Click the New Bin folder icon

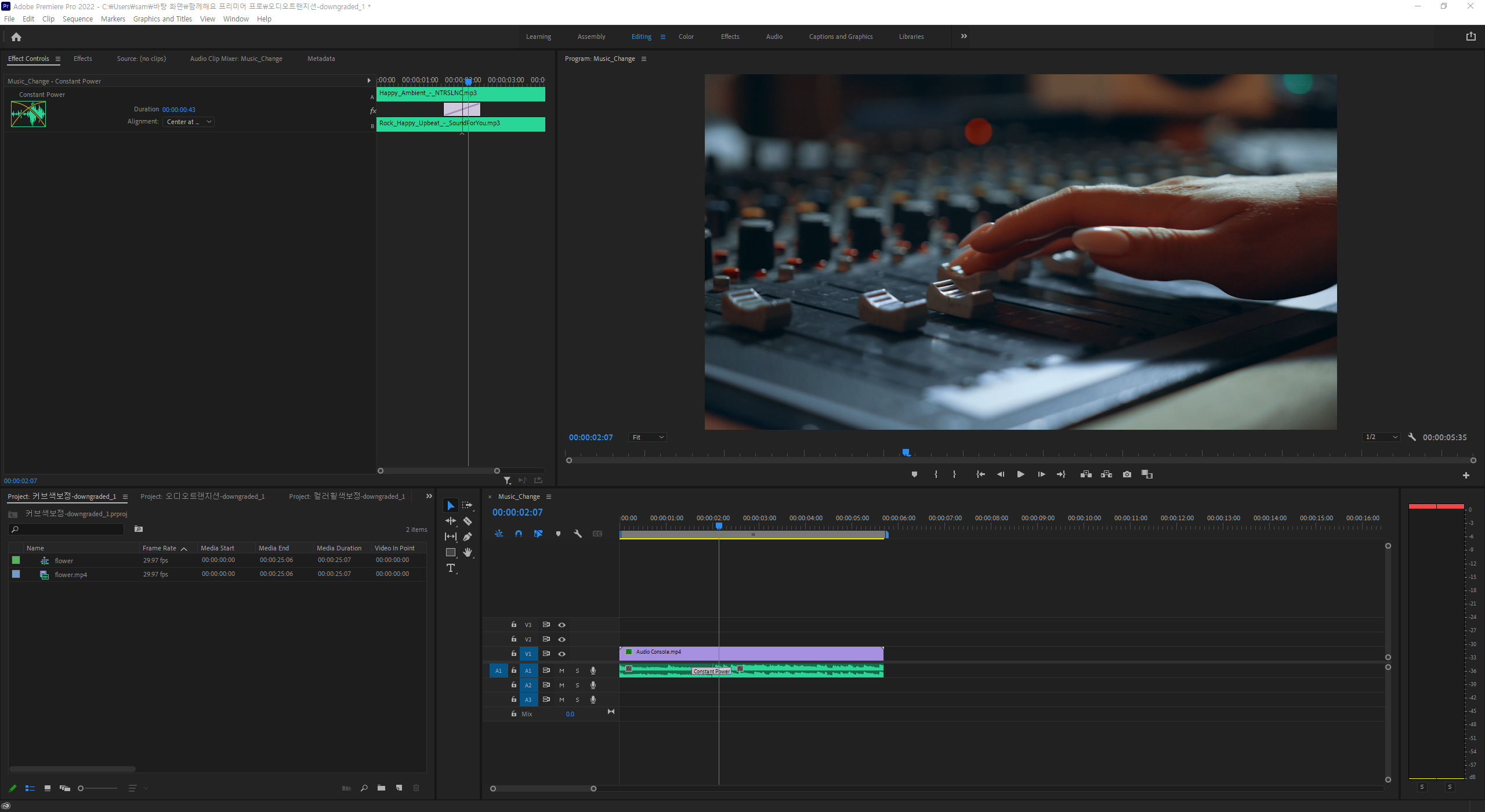[x=381, y=788]
